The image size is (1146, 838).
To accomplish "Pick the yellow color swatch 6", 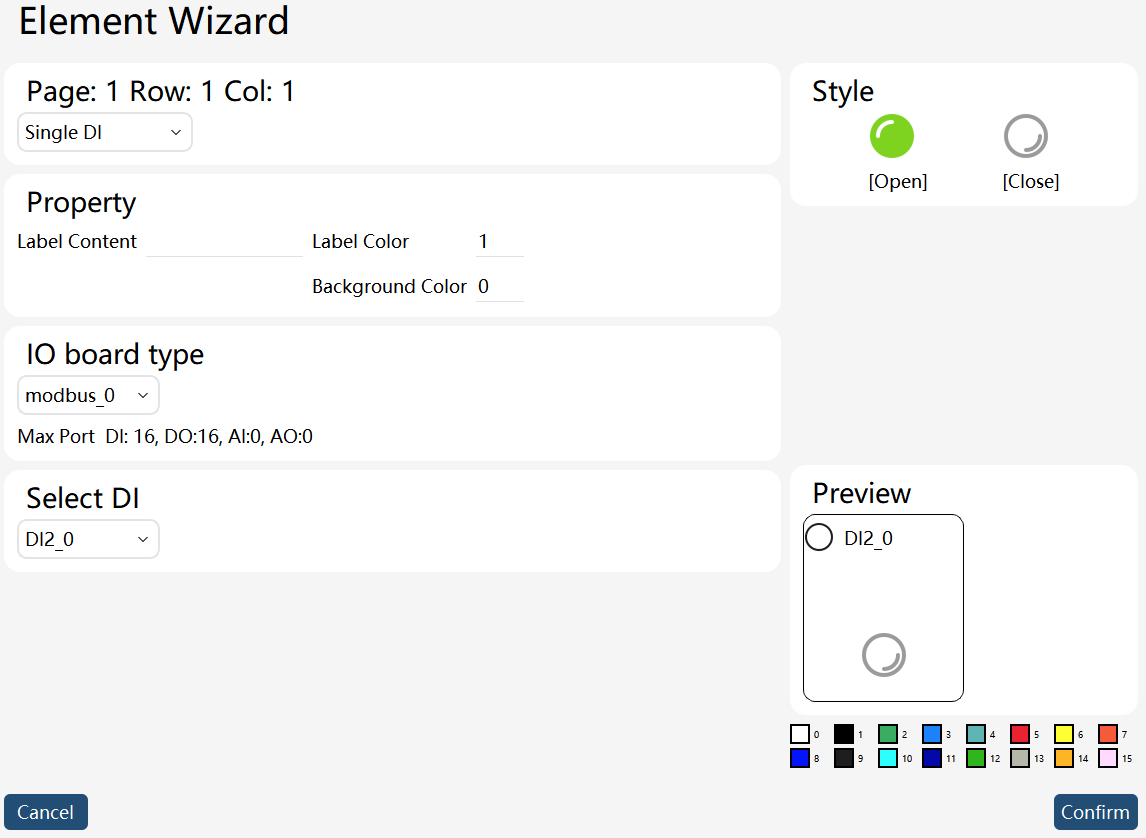I will [x=1064, y=734].
